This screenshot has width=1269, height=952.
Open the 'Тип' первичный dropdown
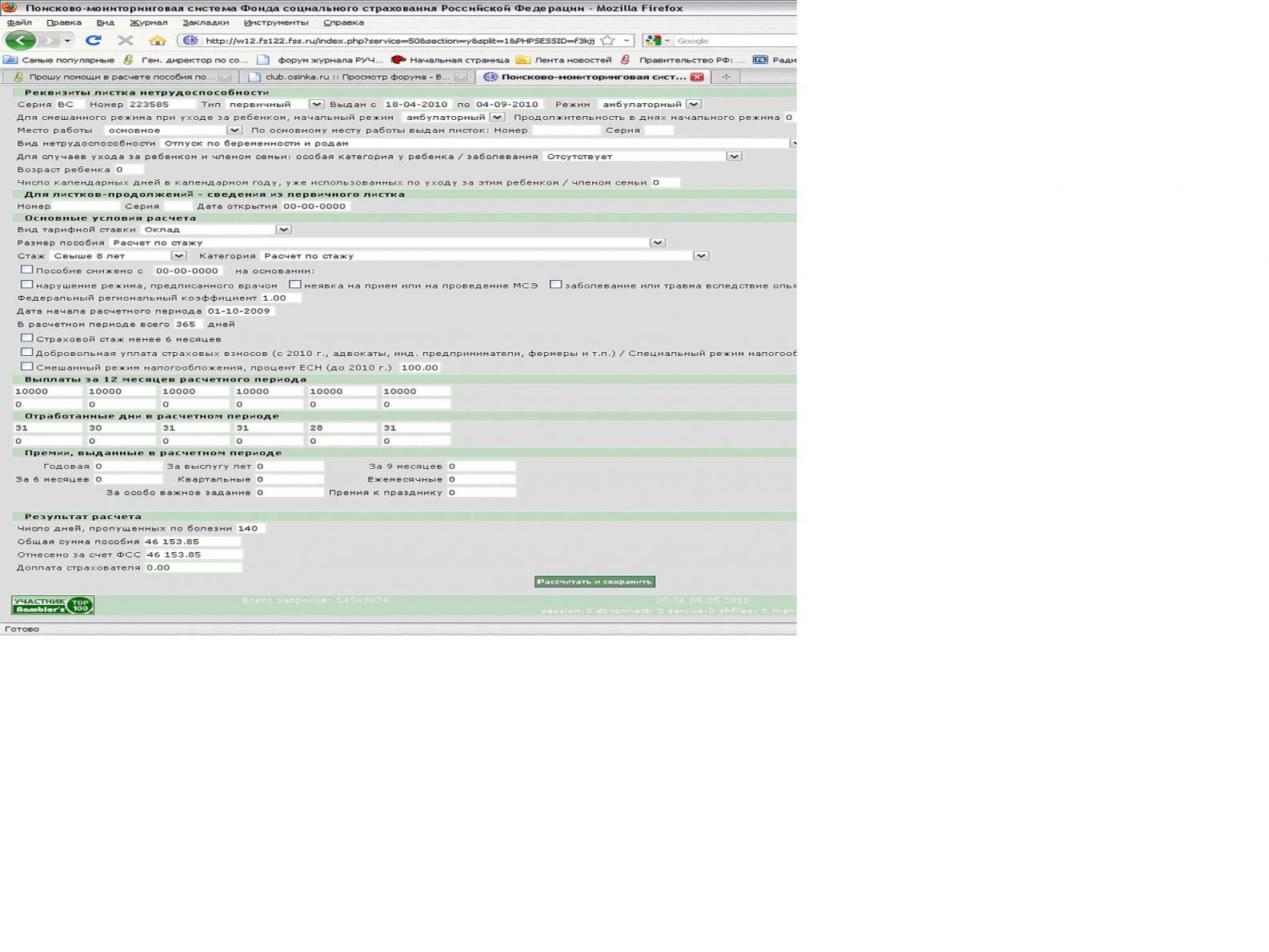pyautogui.click(x=316, y=104)
